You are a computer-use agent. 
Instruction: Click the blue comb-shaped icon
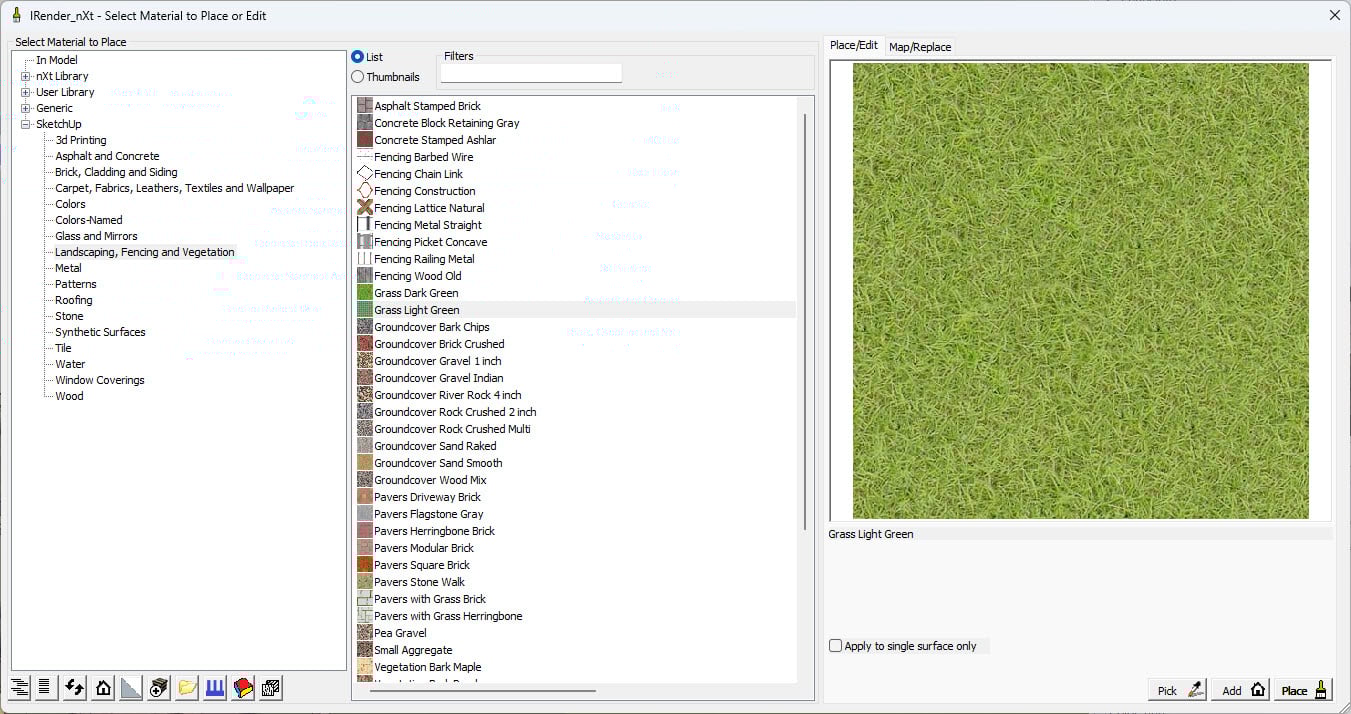pyautogui.click(x=215, y=687)
